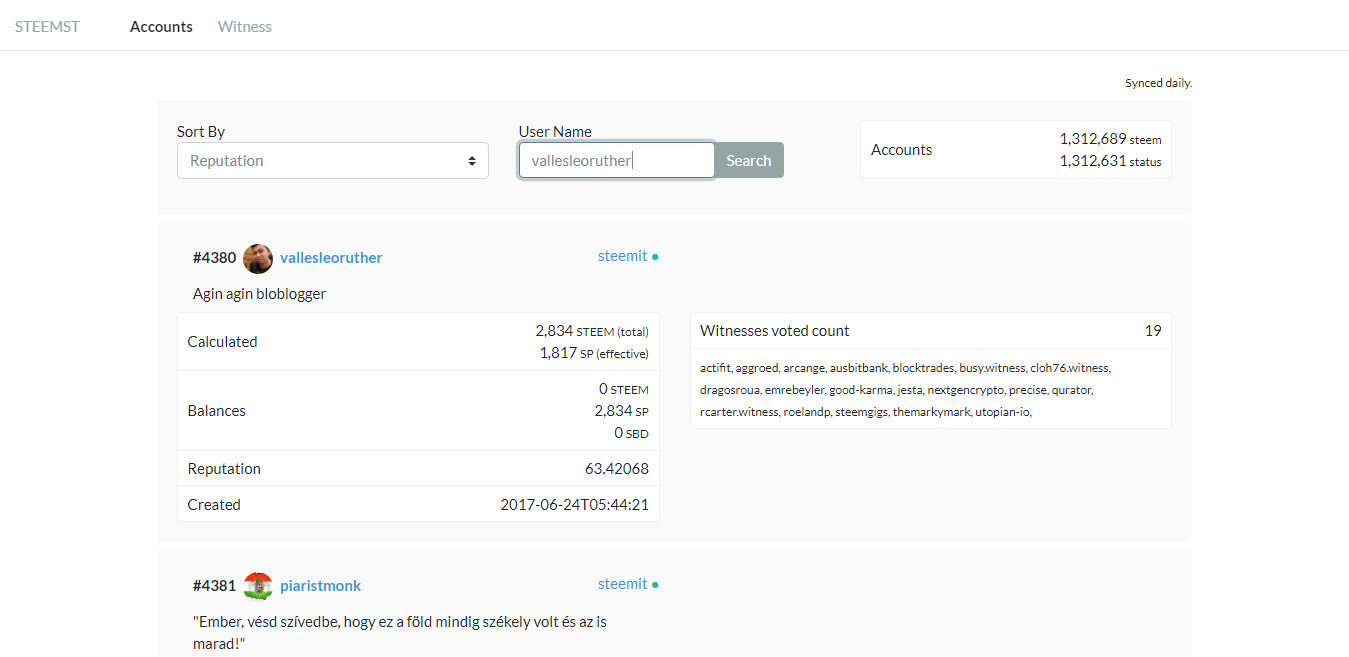
Task: Click piaristmonk's profile avatar image
Action: coord(258,586)
